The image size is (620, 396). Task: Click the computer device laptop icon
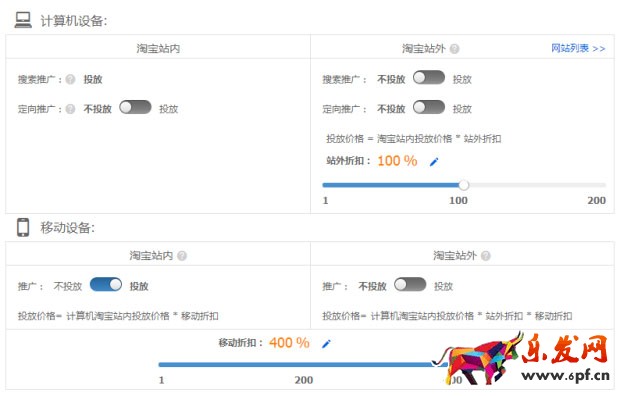click(x=23, y=19)
